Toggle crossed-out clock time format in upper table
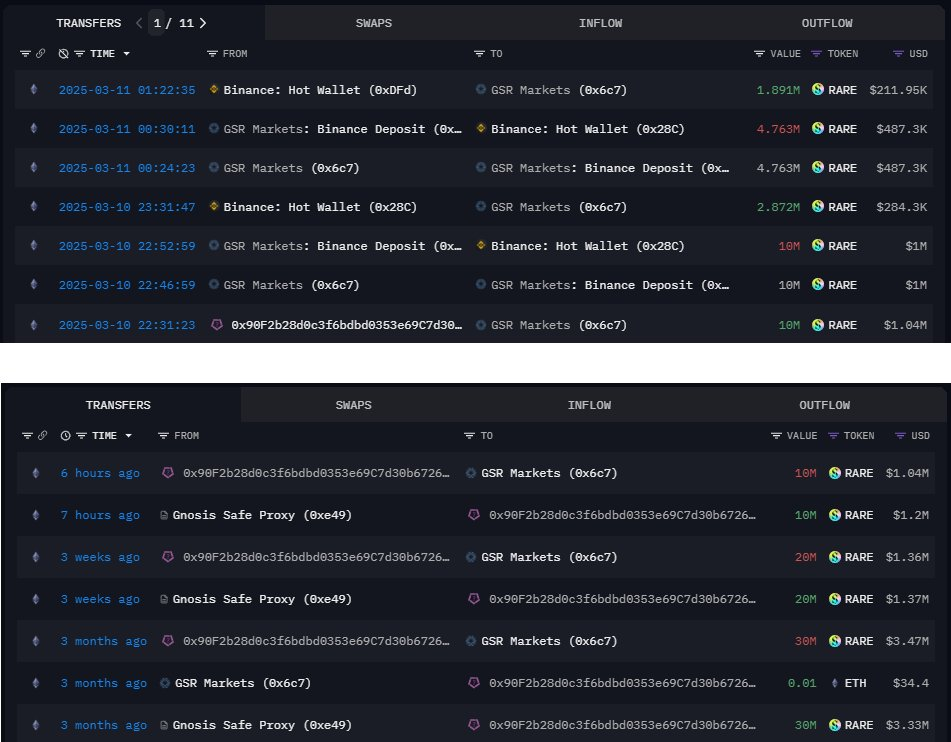 coord(64,53)
